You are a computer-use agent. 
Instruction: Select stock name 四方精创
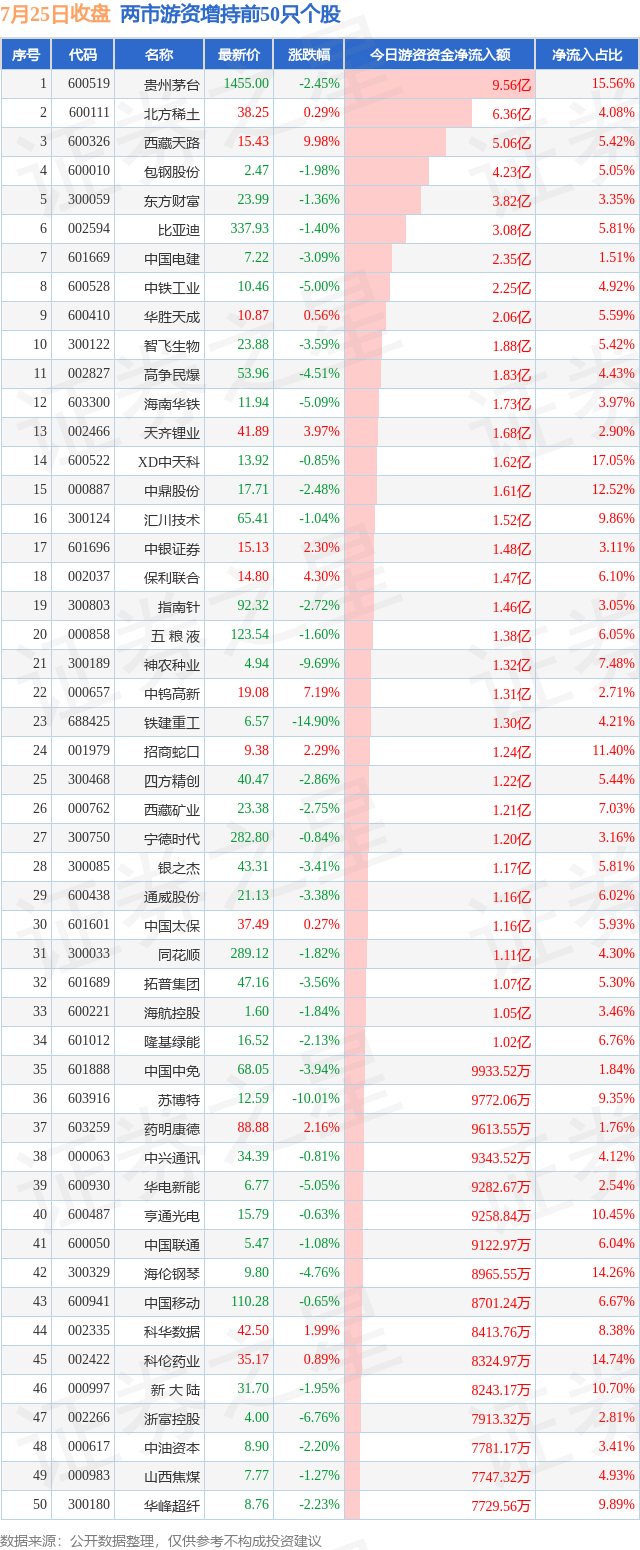pyautogui.click(x=172, y=780)
